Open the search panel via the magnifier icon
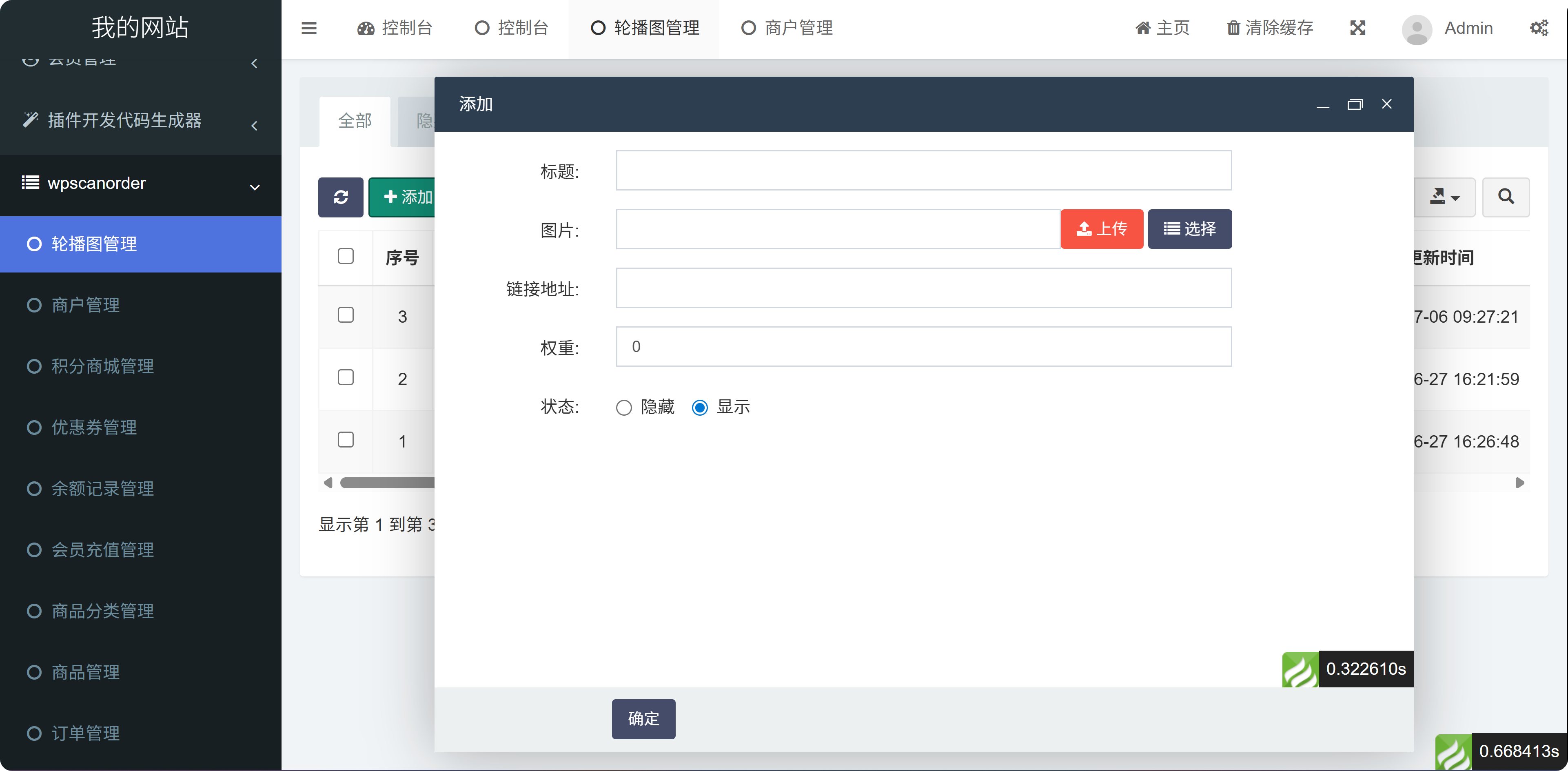This screenshot has width=1568, height=771. coord(1506,197)
